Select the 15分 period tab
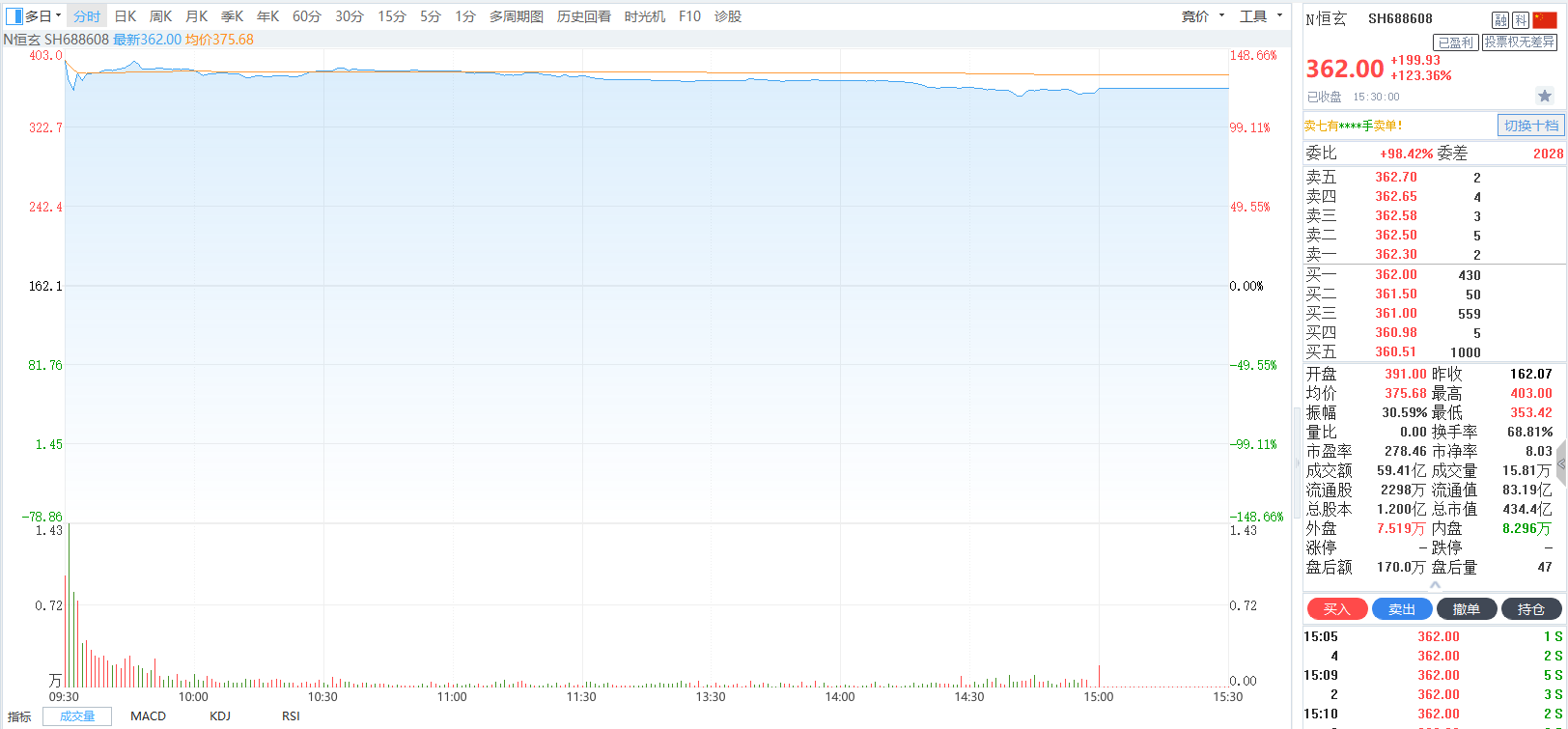 coord(392,16)
